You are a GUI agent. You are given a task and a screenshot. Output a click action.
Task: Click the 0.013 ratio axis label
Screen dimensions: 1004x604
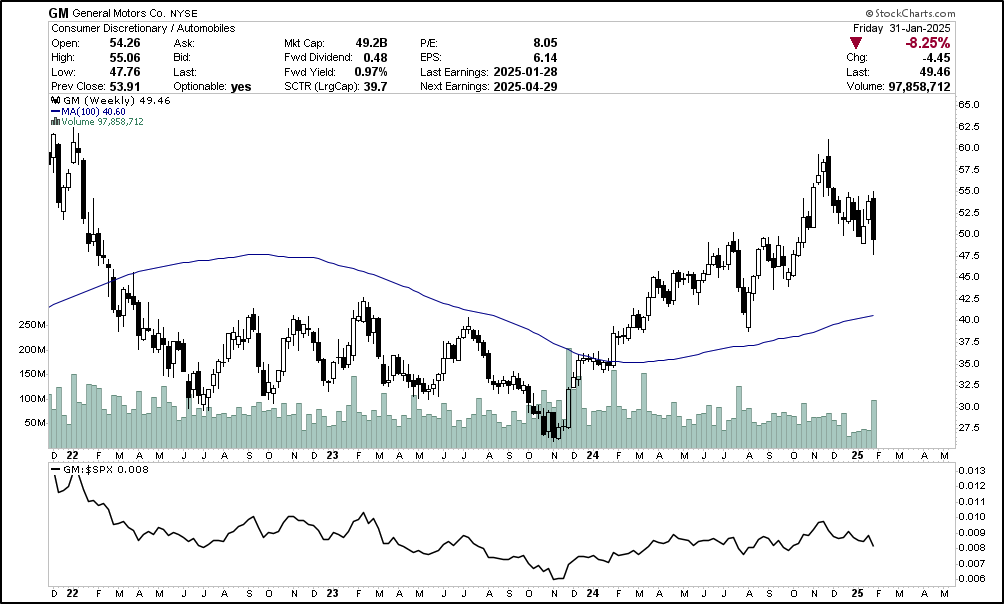(x=971, y=471)
